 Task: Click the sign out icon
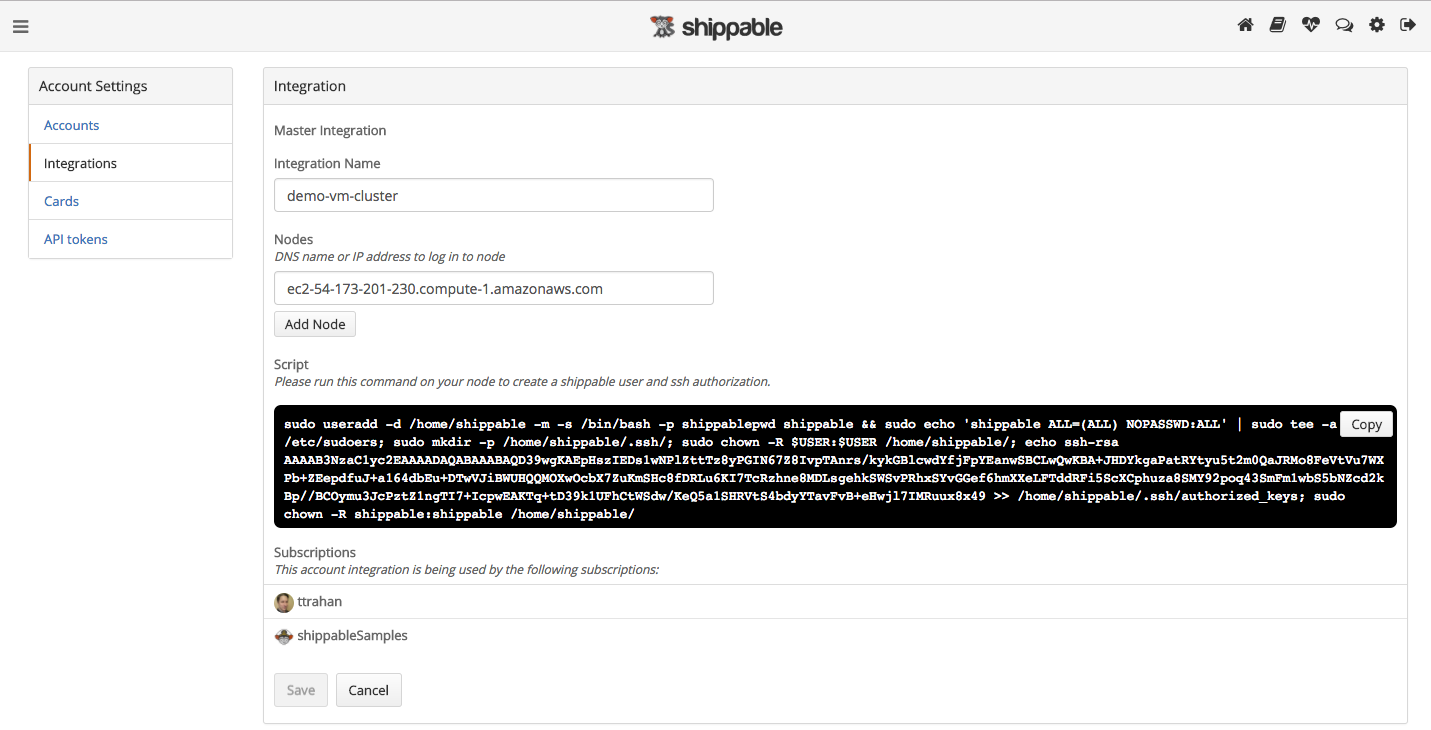point(1408,25)
